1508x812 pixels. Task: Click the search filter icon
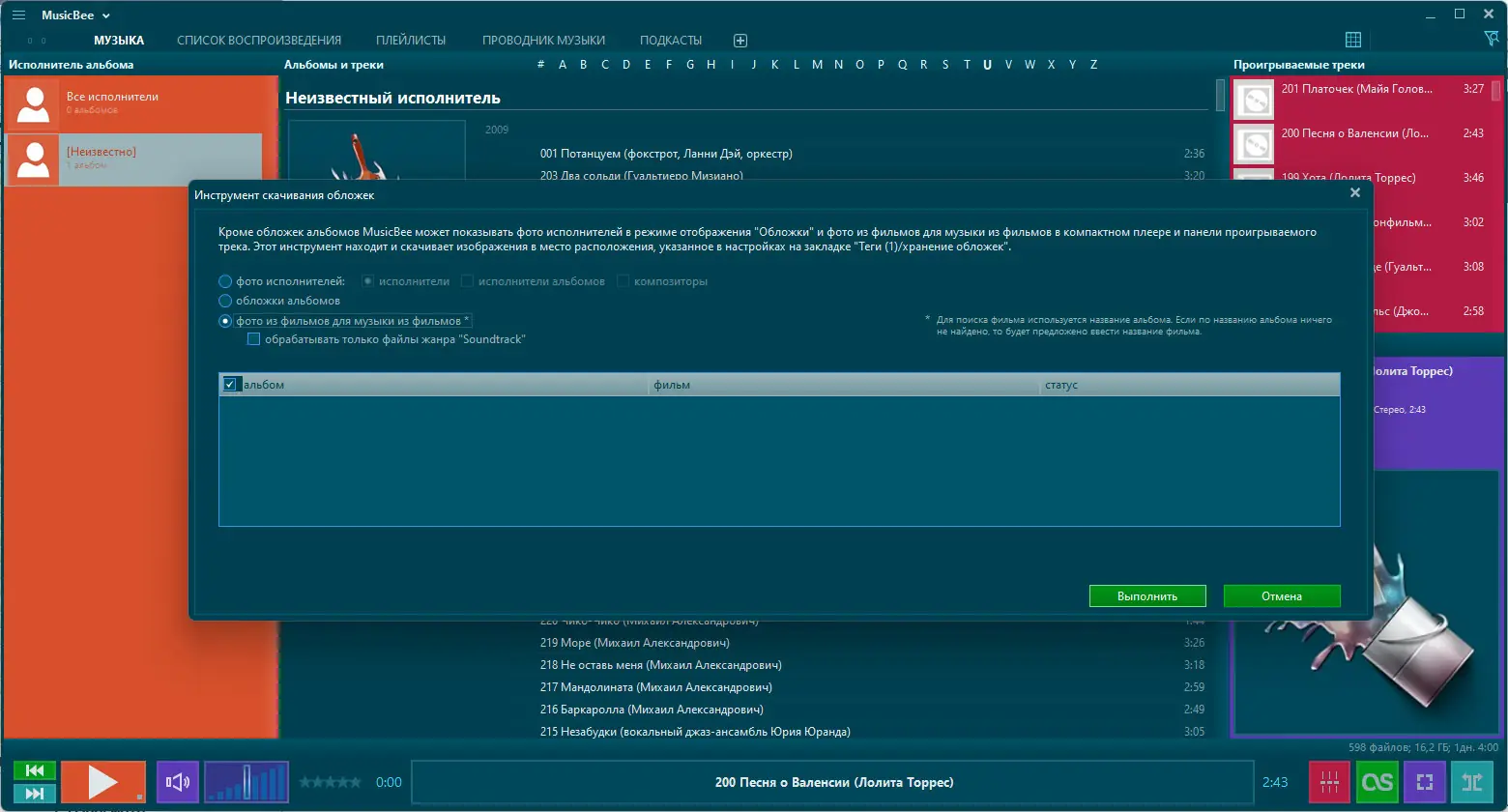tap(1491, 39)
